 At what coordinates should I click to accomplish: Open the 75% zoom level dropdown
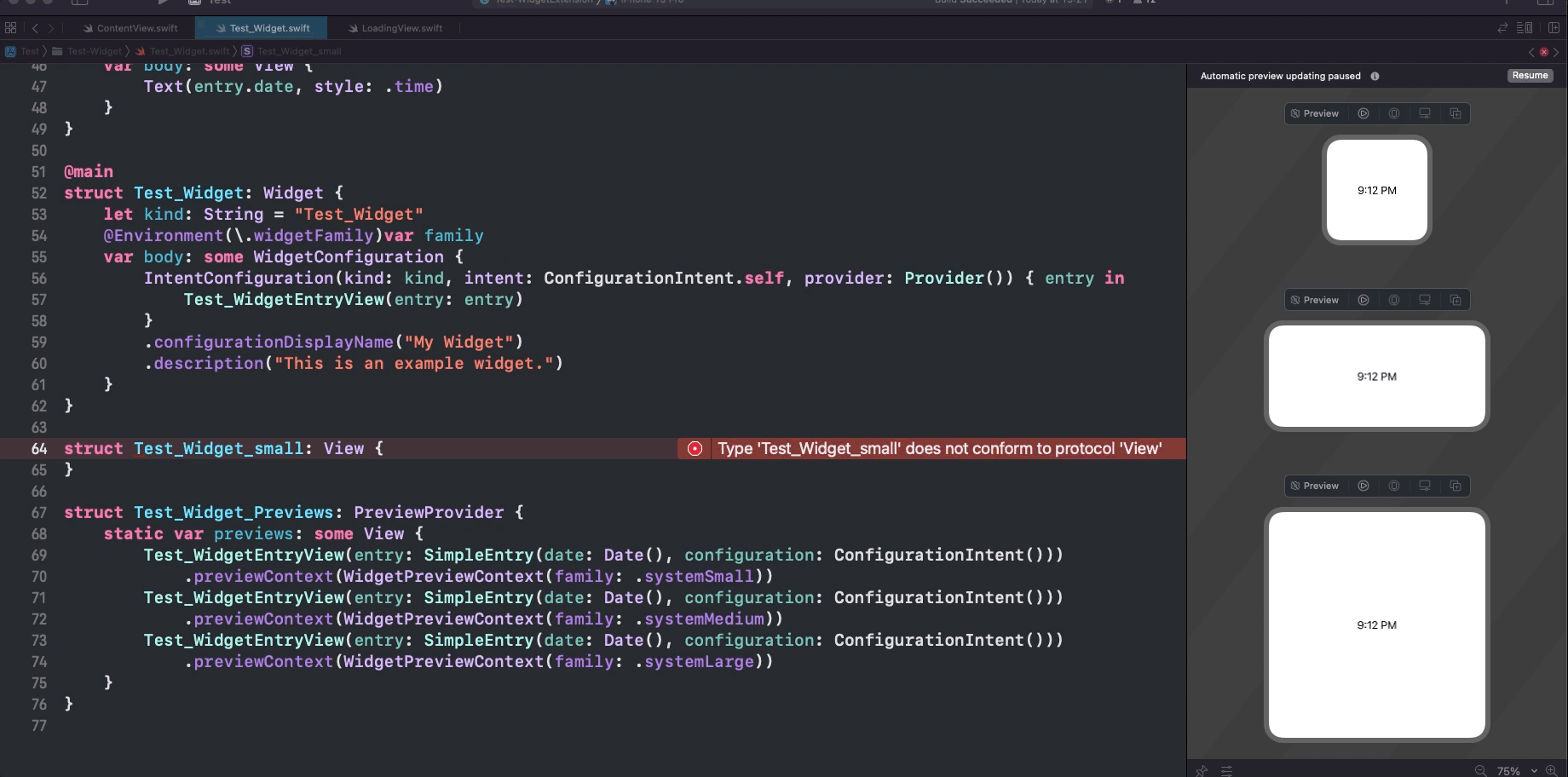1516,770
